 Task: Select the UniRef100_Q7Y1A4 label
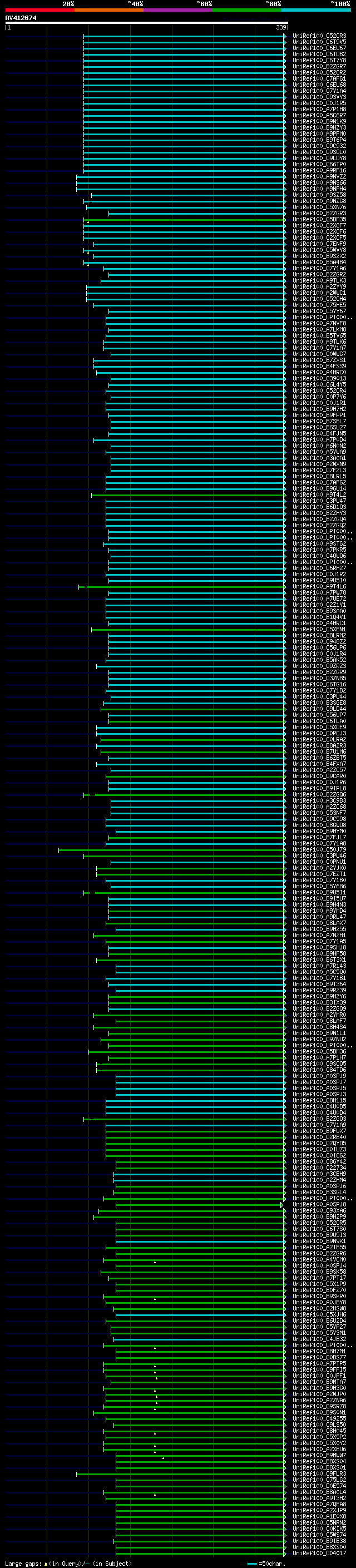click(319, 91)
